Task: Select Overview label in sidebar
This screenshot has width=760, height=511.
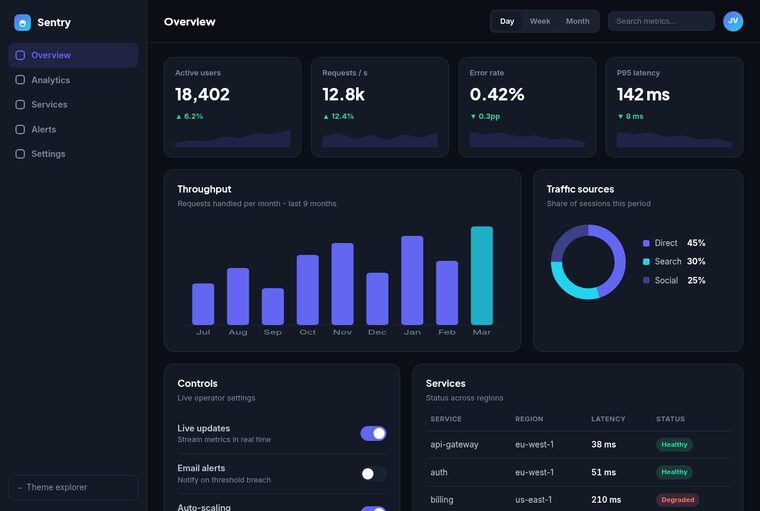Action: click(x=51, y=55)
